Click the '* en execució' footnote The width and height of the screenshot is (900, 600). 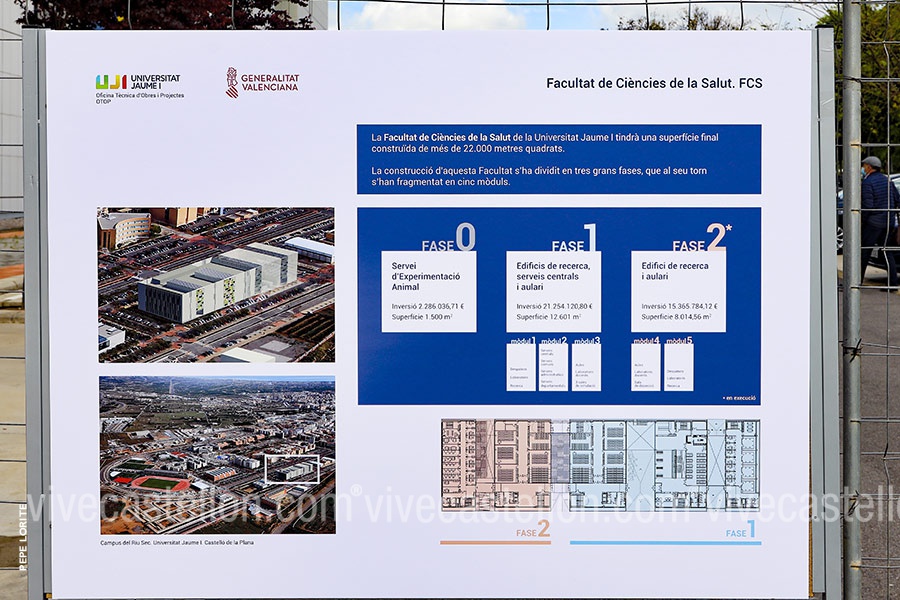739,398
